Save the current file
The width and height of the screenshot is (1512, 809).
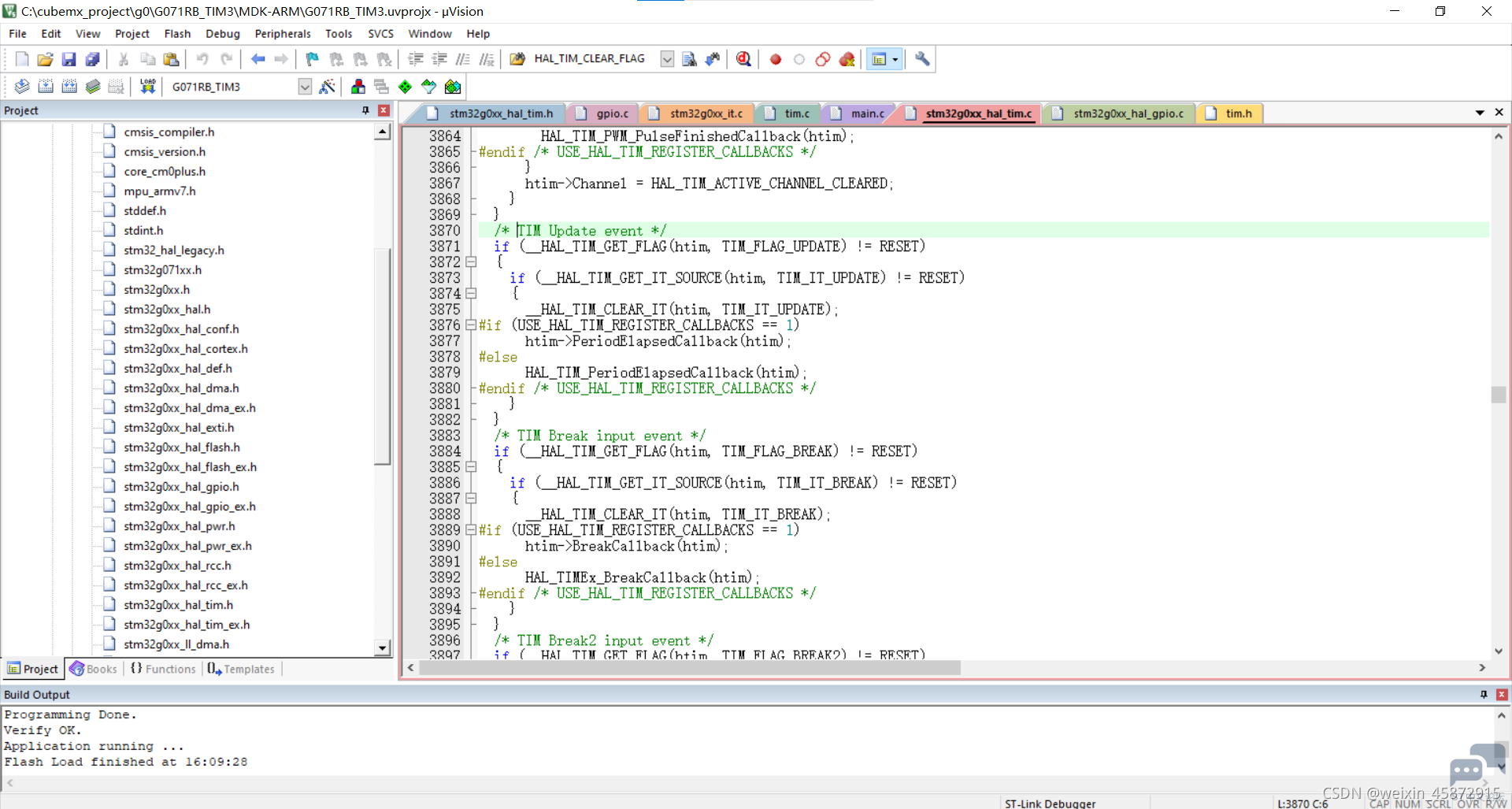pyautogui.click(x=69, y=59)
